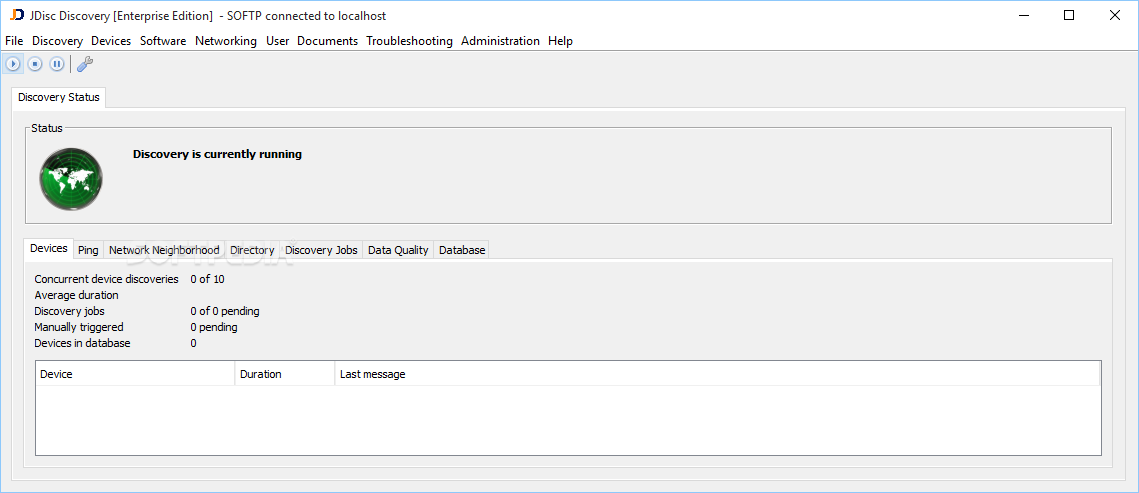Viewport: 1139px width, 493px height.
Task: Open the Networking menu
Action: 226,41
